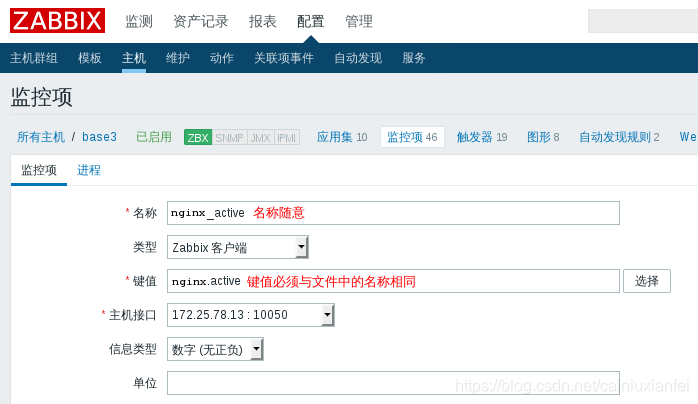This screenshot has height=404, width=698.
Task: Click the IPMI availability badge
Action: click(x=286, y=137)
